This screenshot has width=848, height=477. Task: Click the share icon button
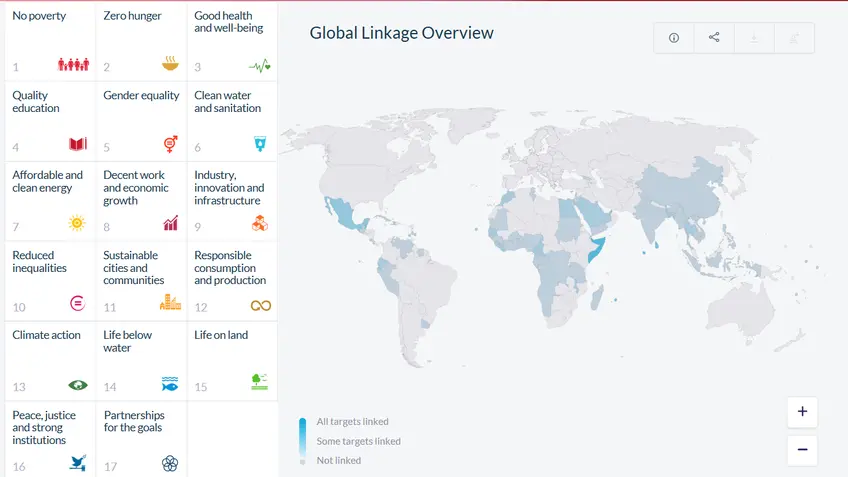[x=714, y=38]
